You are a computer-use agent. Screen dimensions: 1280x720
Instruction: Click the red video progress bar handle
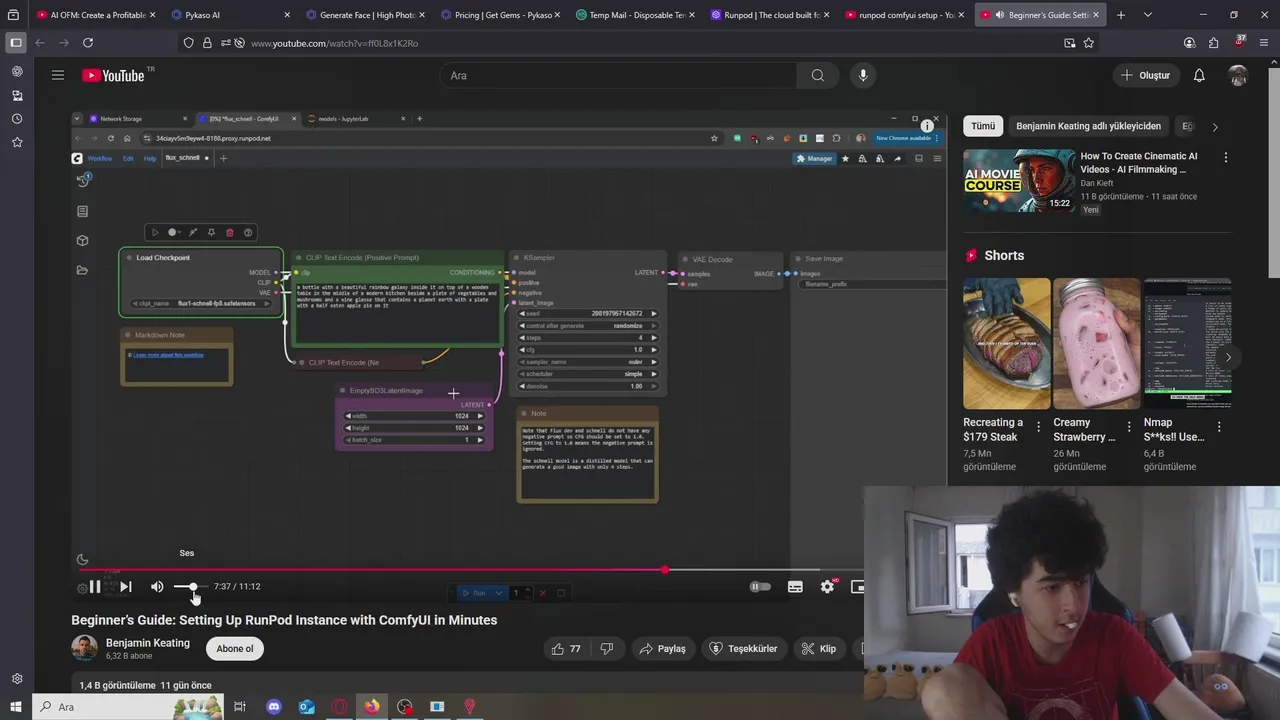[665, 570]
